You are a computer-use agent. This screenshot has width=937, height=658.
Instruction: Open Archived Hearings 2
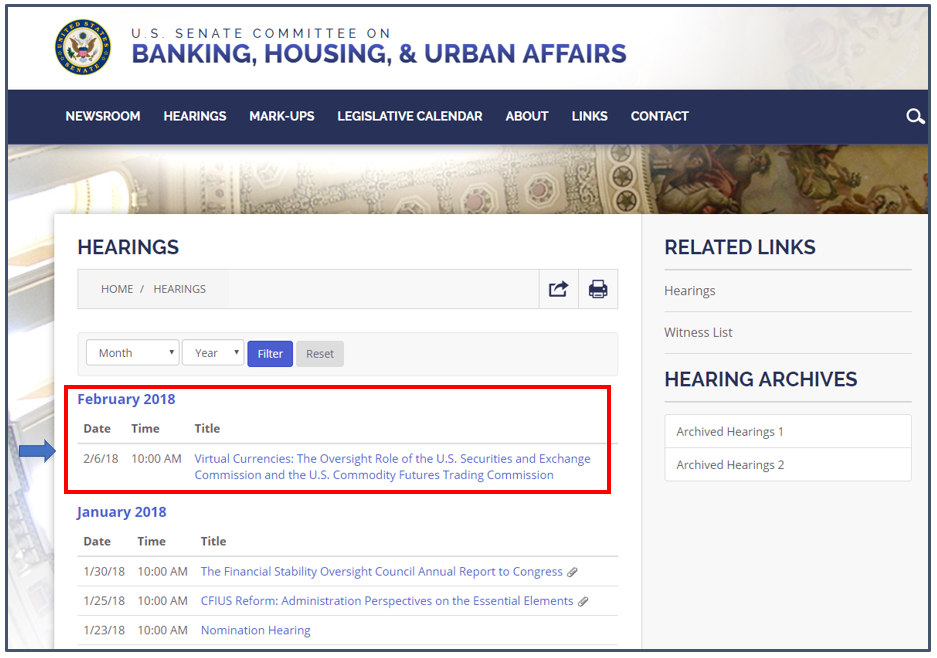pos(788,464)
